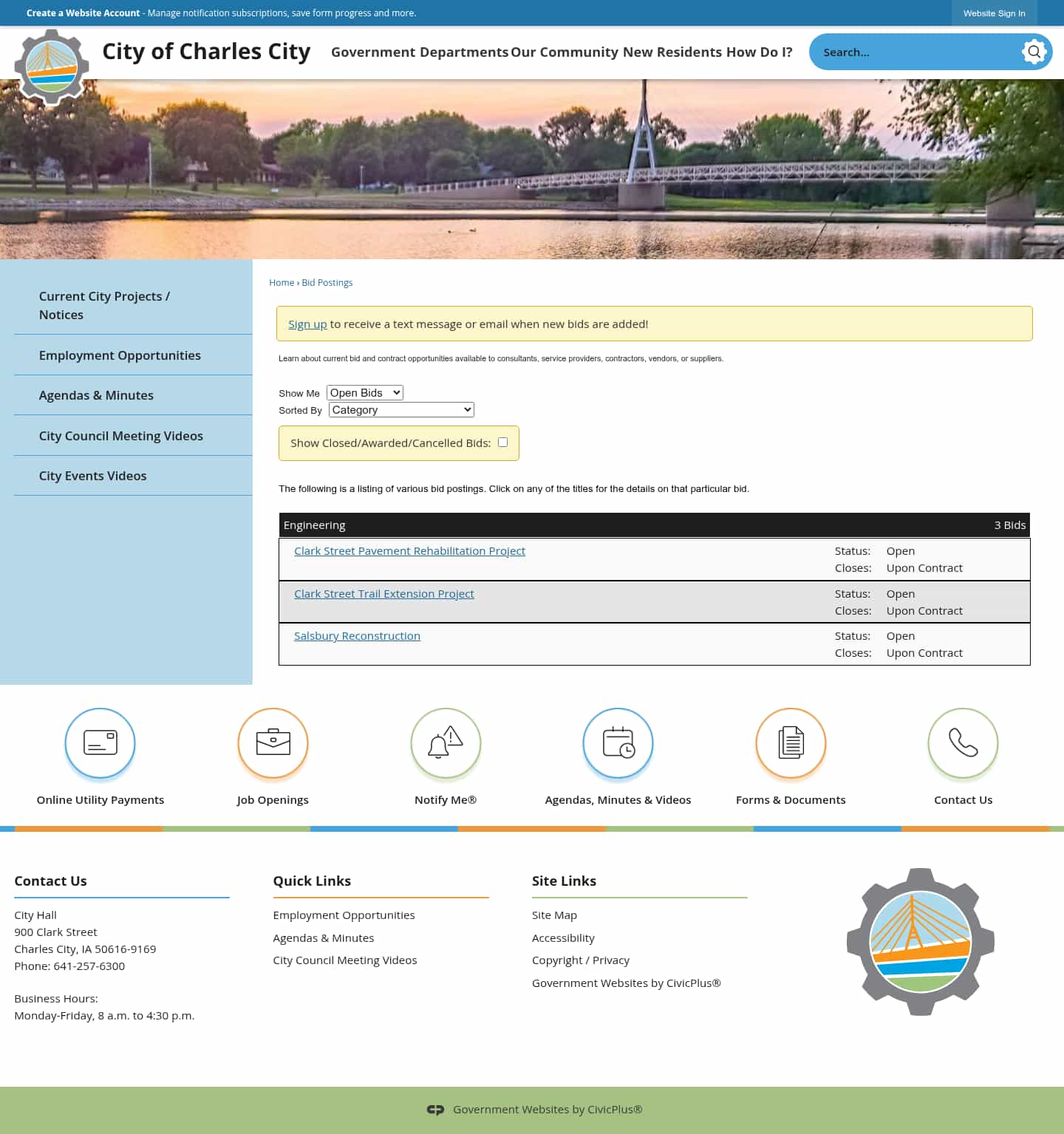This screenshot has height=1134, width=1064.
Task: Click the Search input field
Action: [916, 52]
